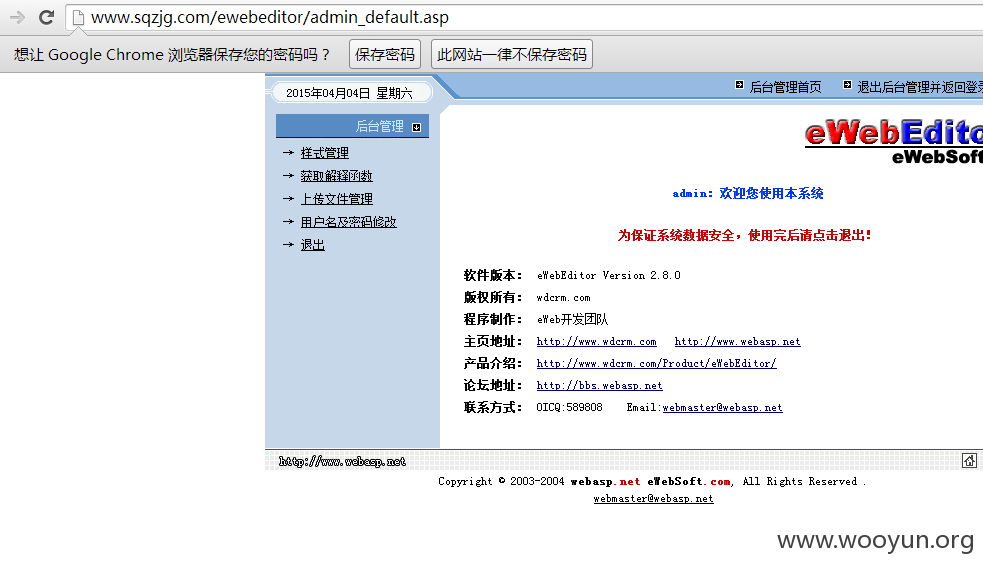Click the eWebEditor Version 2.8.0 text

[609, 276]
